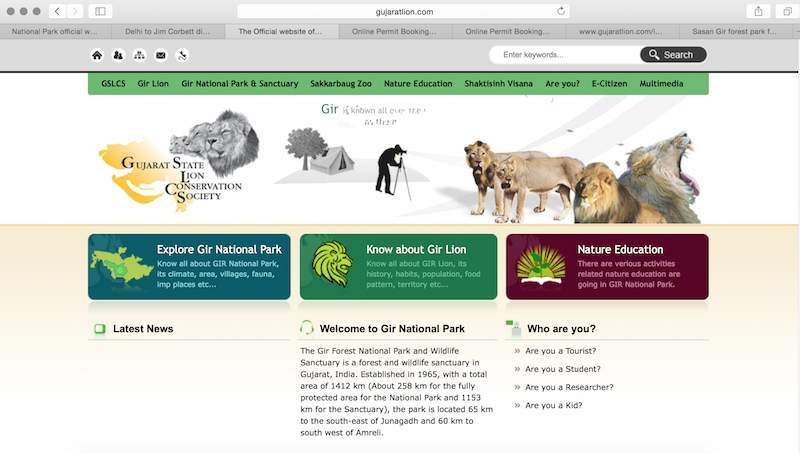The width and height of the screenshot is (800, 453).
Task: Click Gujarat State Lion Conservation Society logo
Action: pos(179,161)
